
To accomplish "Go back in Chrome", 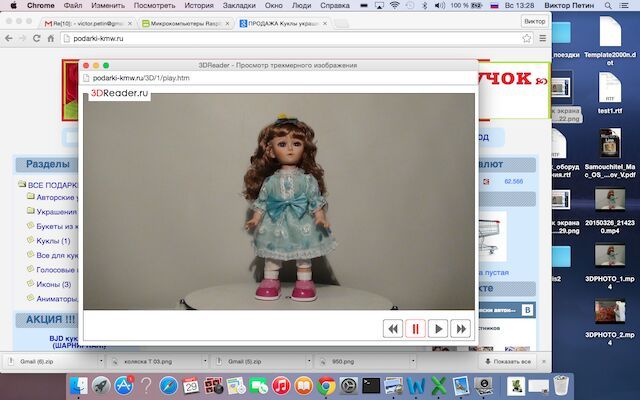I will 9,38.
